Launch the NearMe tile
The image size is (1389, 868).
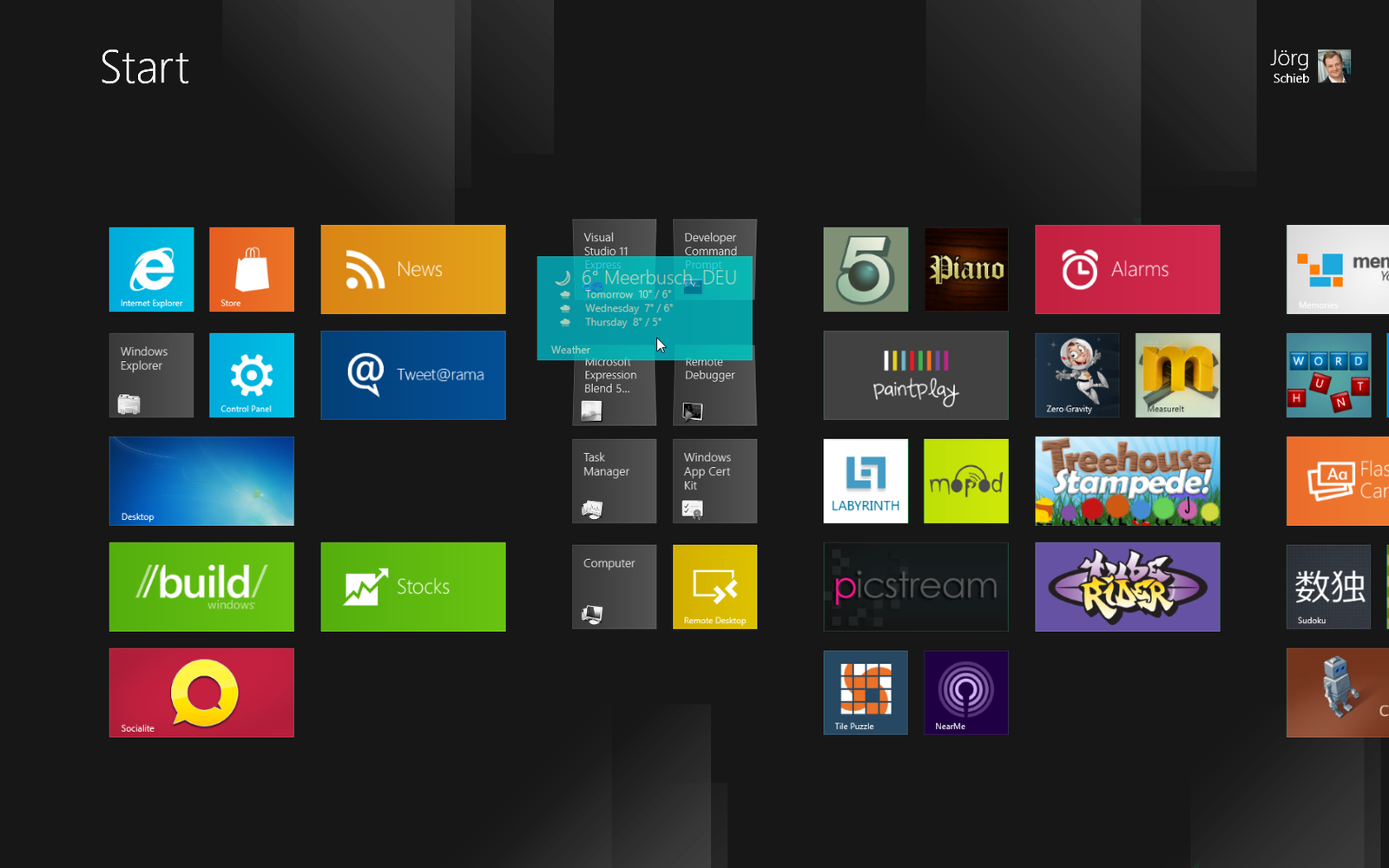966,693
